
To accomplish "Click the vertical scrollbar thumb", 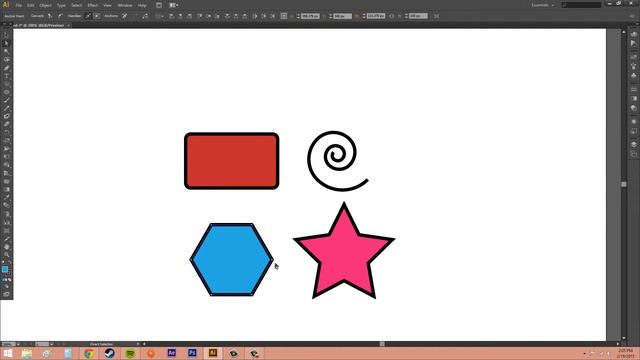I will click(624, 184).
